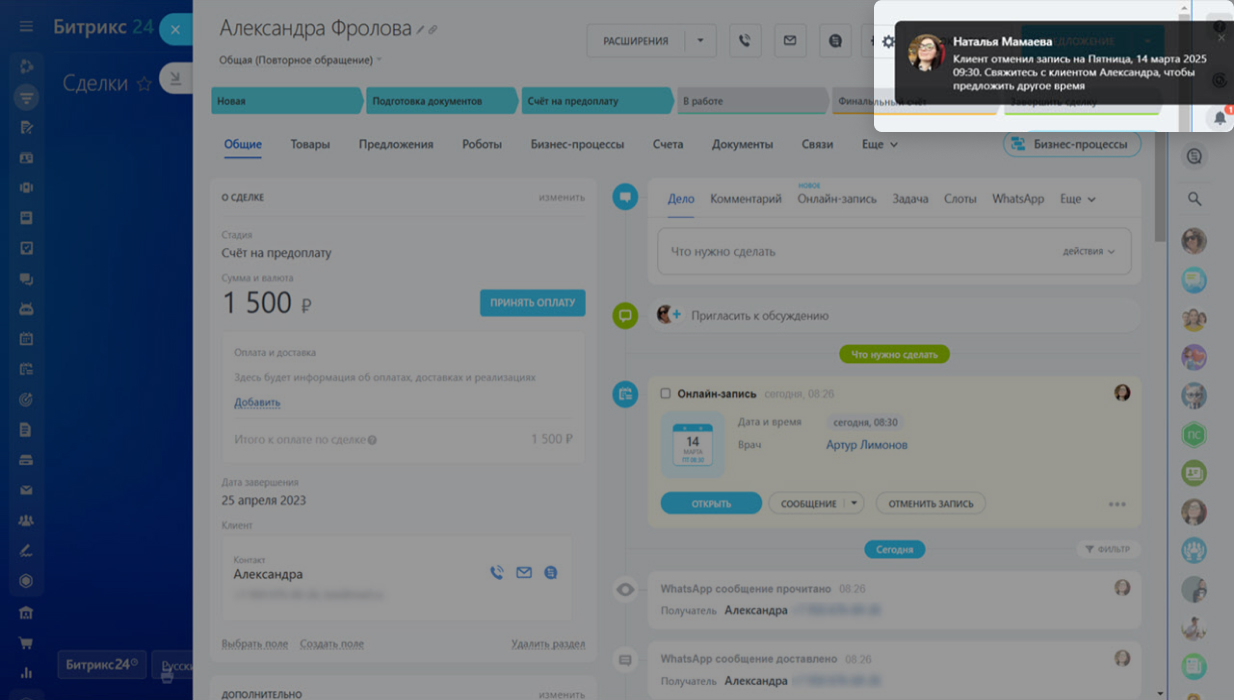
Task: Click ОТКРЫТЬ in the Онлайн-запись card
Action: click(711, 503)
